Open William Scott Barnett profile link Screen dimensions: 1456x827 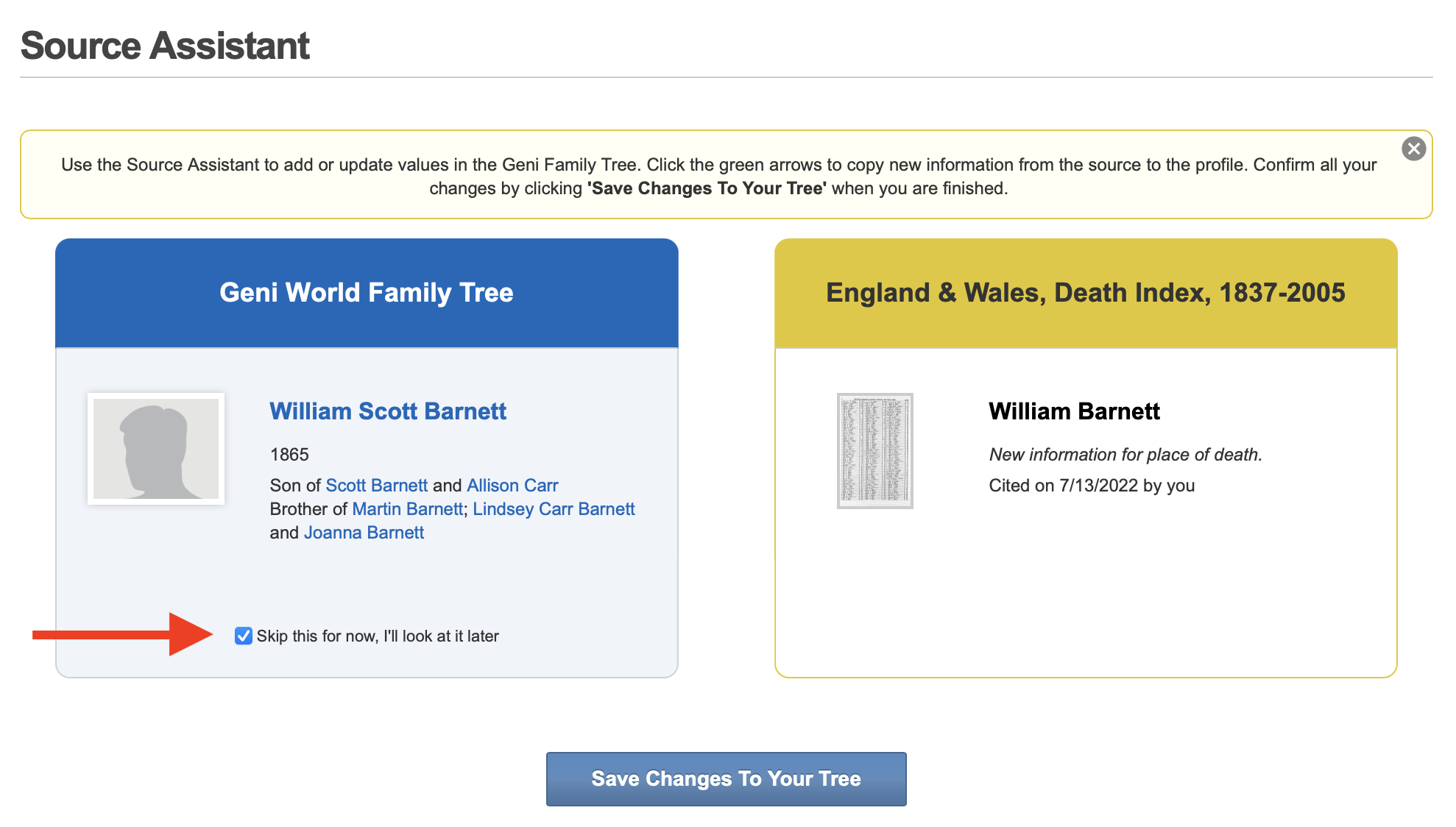coord(388,411)
